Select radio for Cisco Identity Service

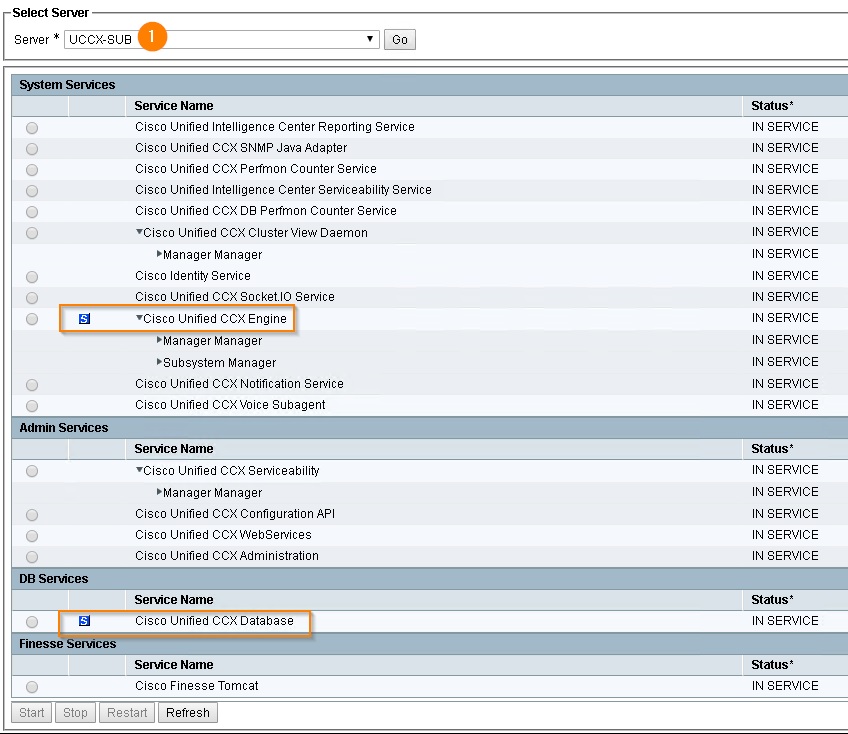click(x=32, y=277)
